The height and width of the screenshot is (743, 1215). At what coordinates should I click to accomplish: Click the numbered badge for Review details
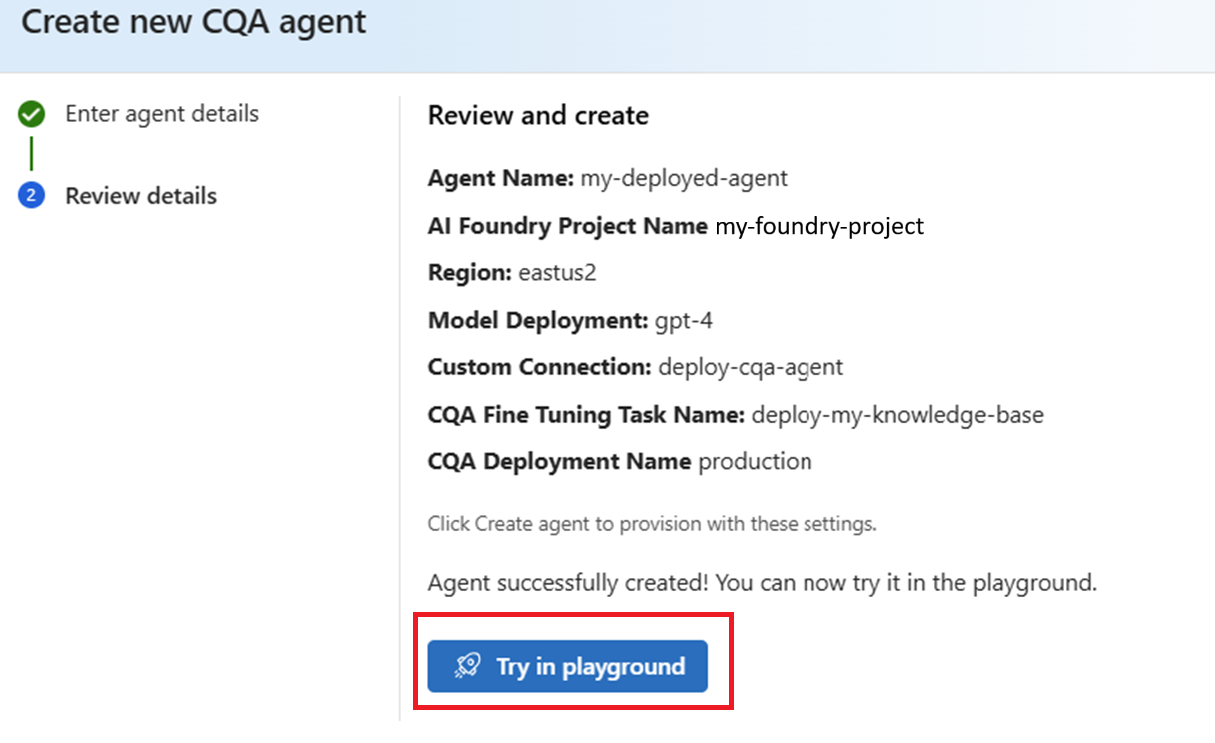click(31, 196)
